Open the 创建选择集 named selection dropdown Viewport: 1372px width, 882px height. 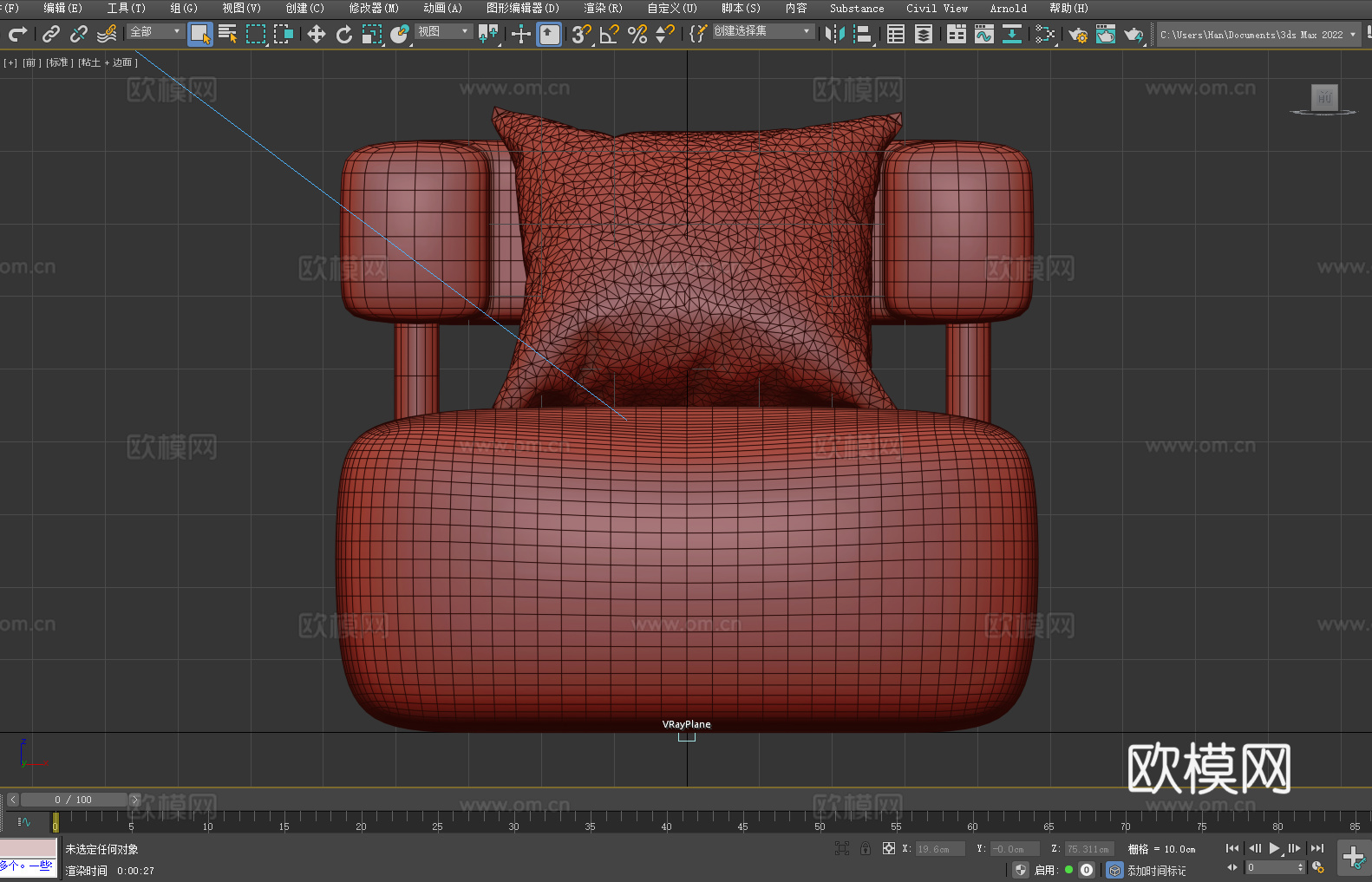tap(763, 31)
